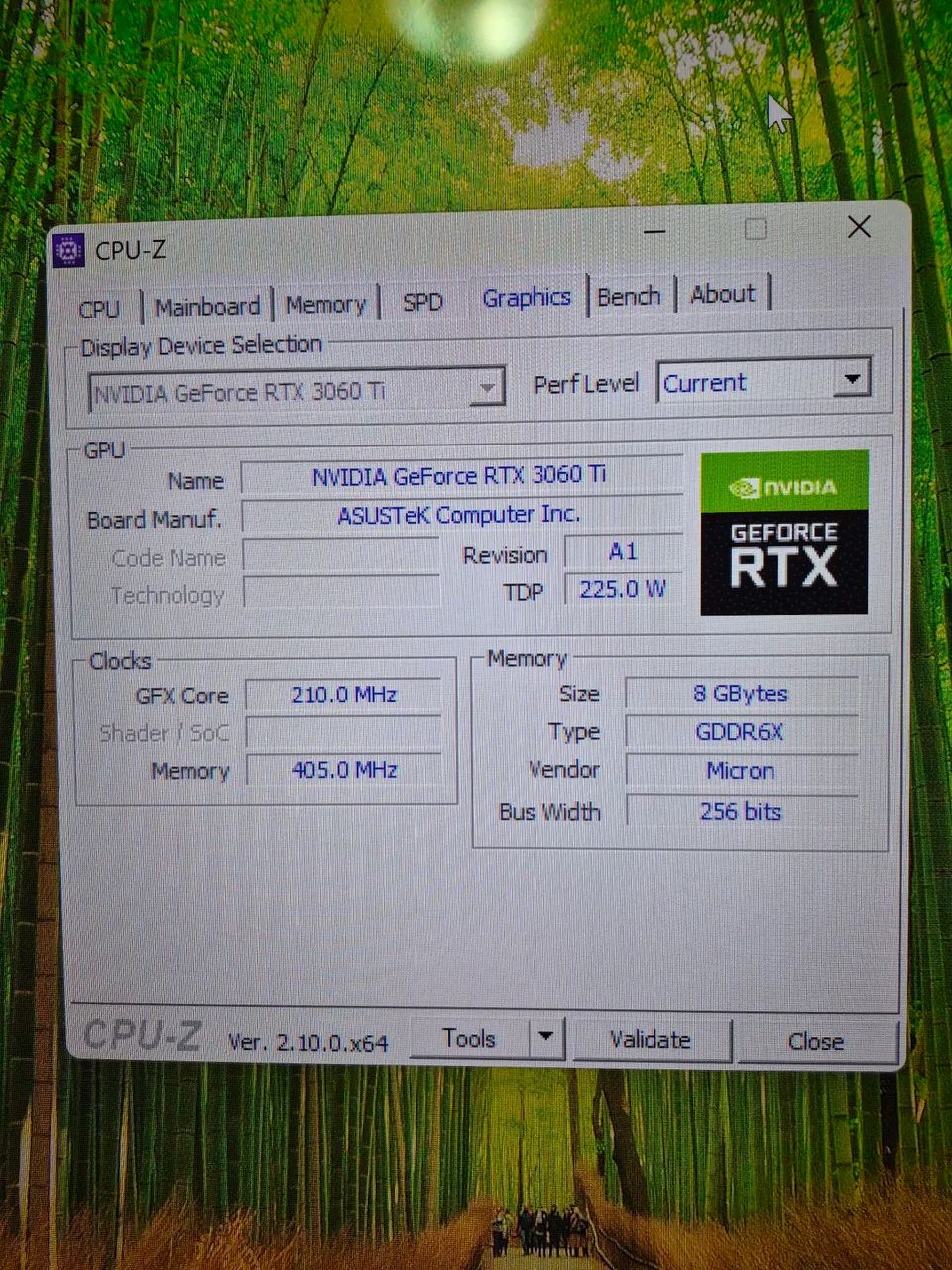Go to the SPD tab

pos(422,302)
